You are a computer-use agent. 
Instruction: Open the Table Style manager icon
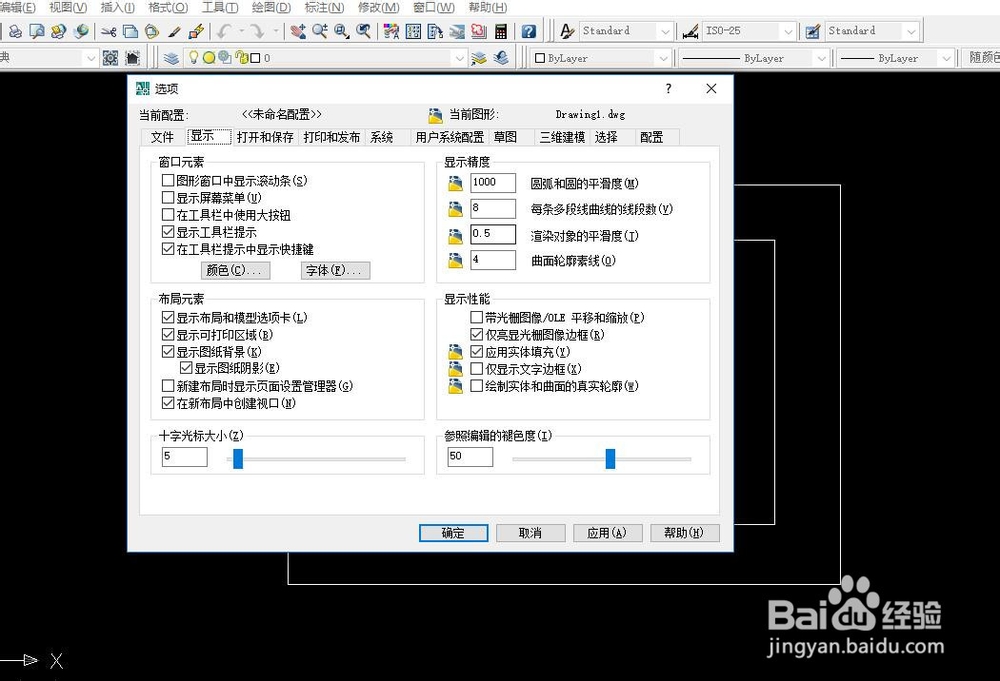pos(812,31)
